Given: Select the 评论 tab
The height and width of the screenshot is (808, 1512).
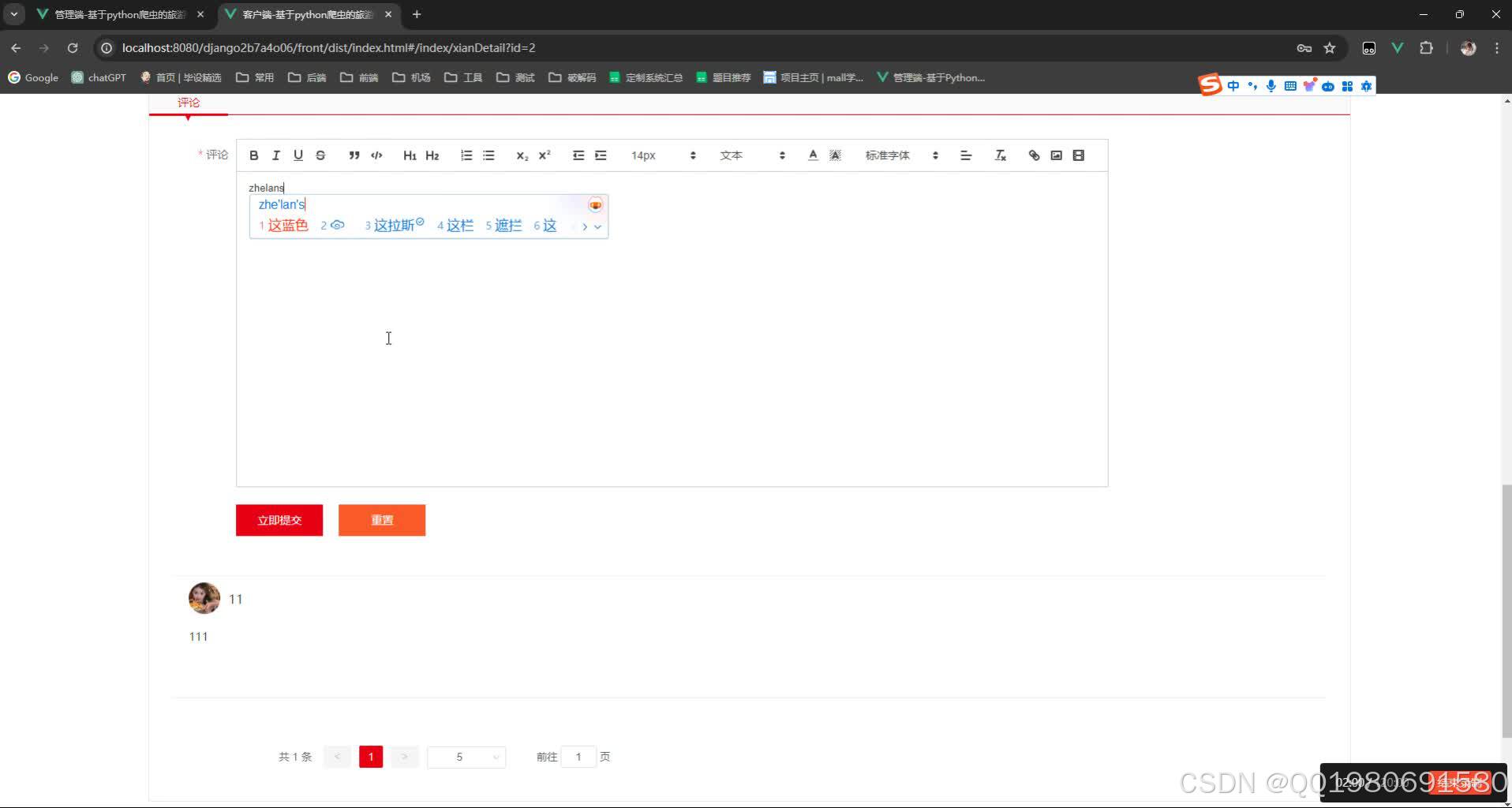Looking at the screenshot, I should click(189, 103).
